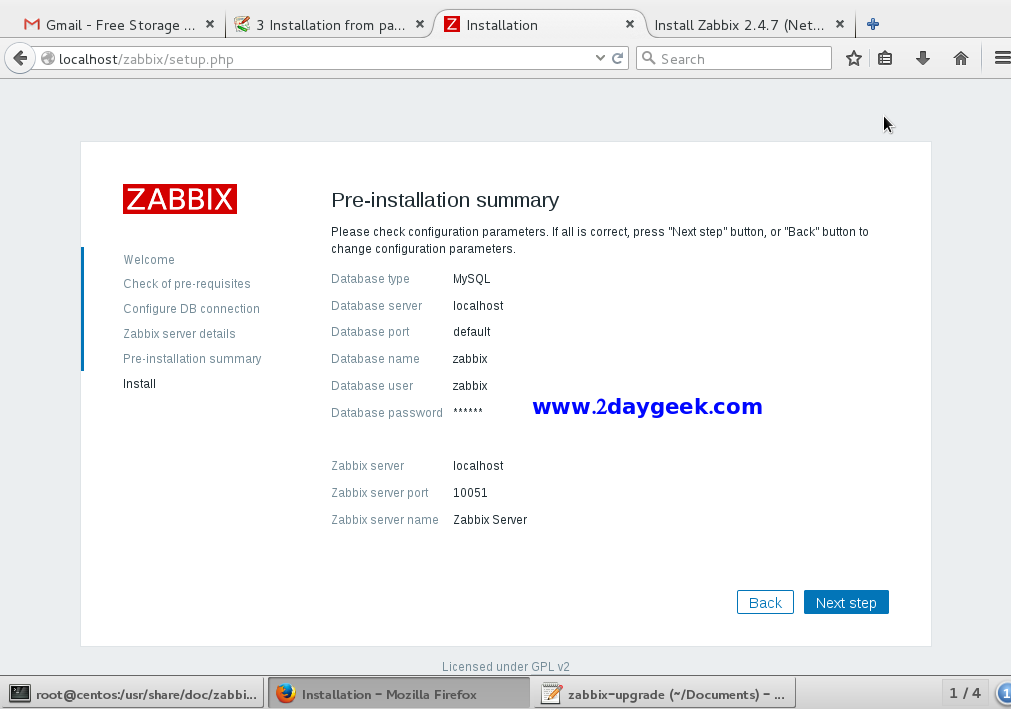Click the blue notification icon in taskbar
The width and height of the screenshot is (1011, 709).
[1004, 694]
